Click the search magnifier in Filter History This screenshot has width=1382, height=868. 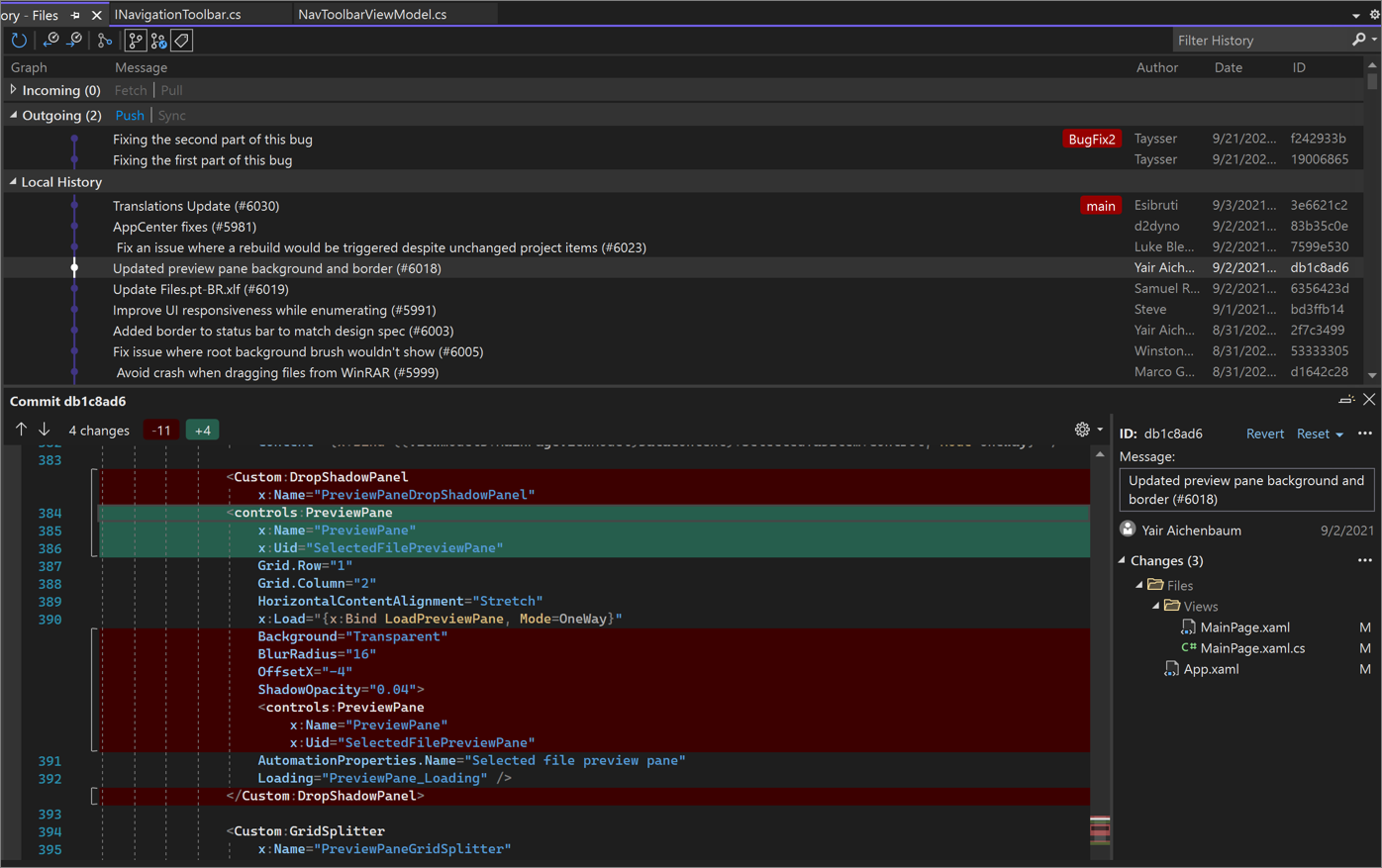[x=1357, y=40]
